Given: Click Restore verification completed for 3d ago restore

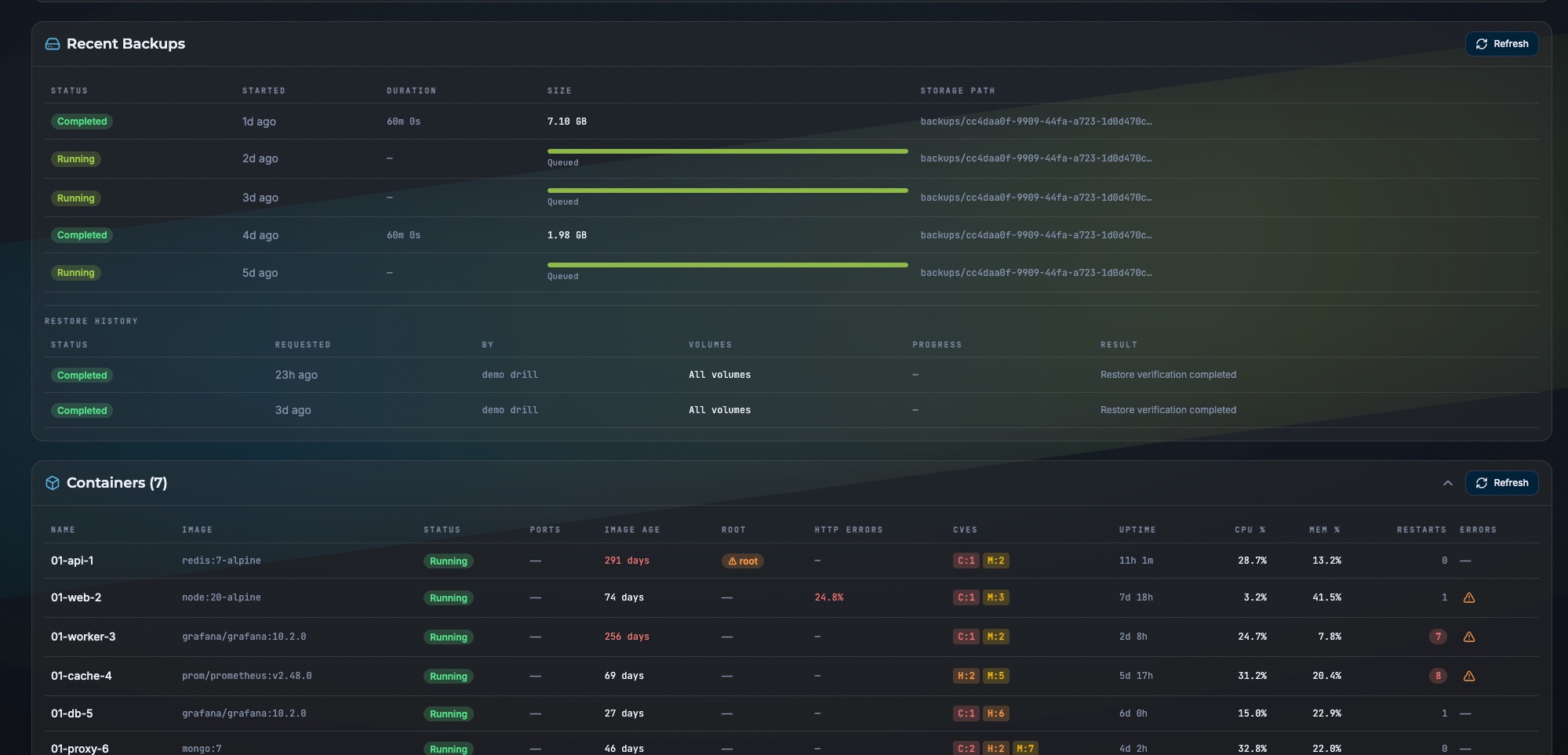Looking at the screenshot, I should tap(1168, 410).
